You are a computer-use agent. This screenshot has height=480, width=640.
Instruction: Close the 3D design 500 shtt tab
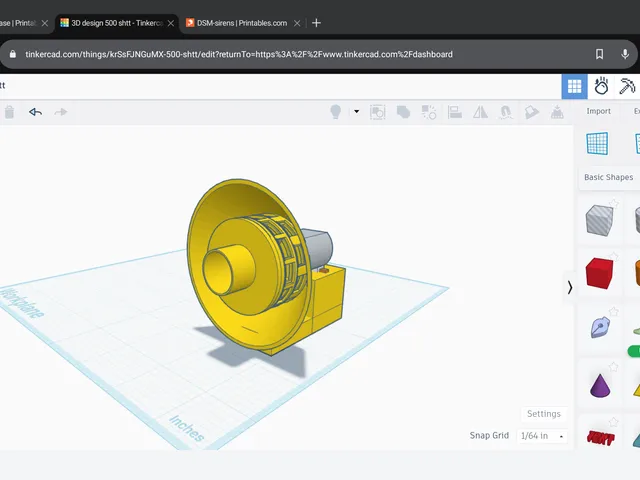pos(171,23)
